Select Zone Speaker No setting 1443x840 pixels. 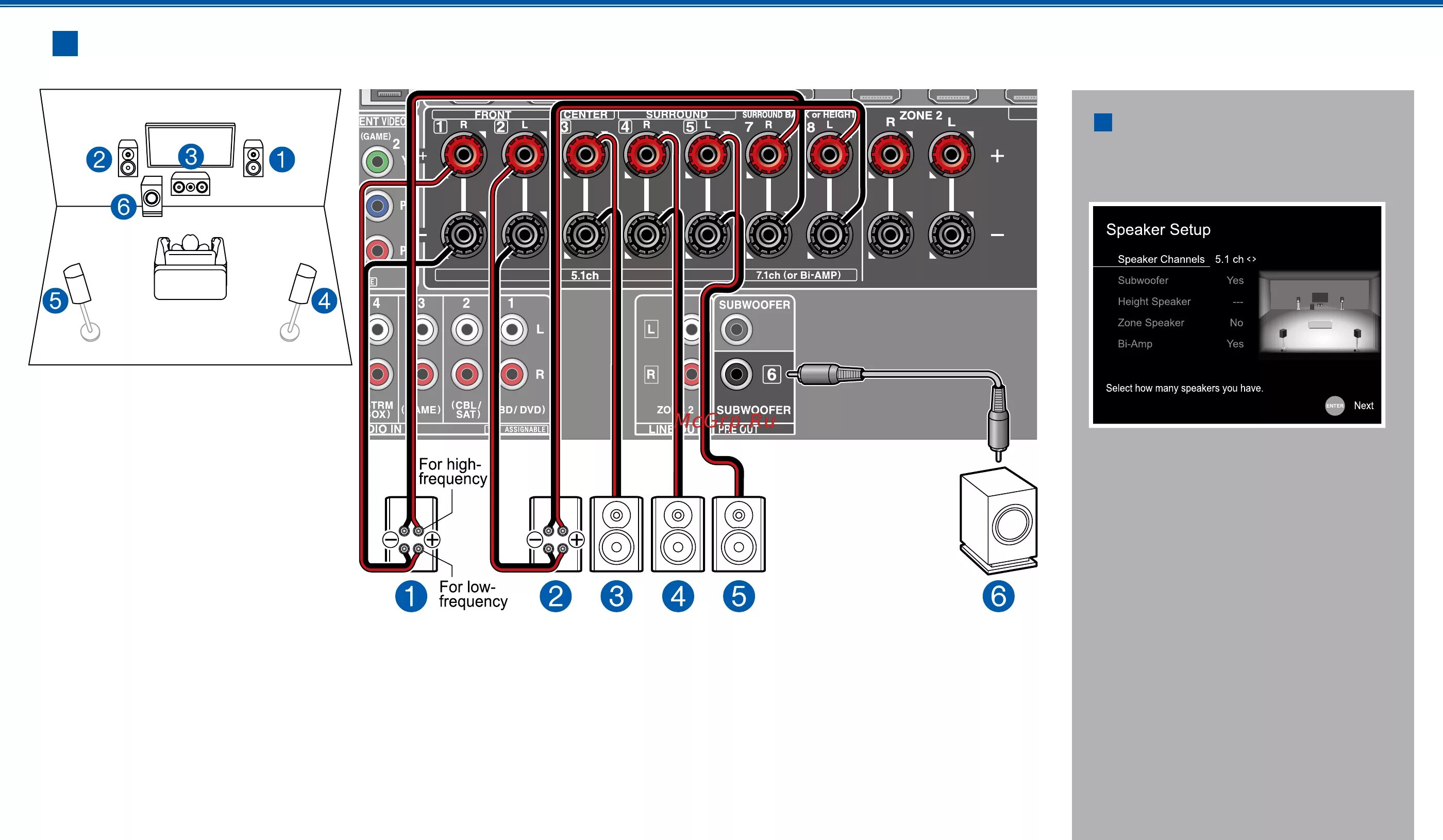1236,323
